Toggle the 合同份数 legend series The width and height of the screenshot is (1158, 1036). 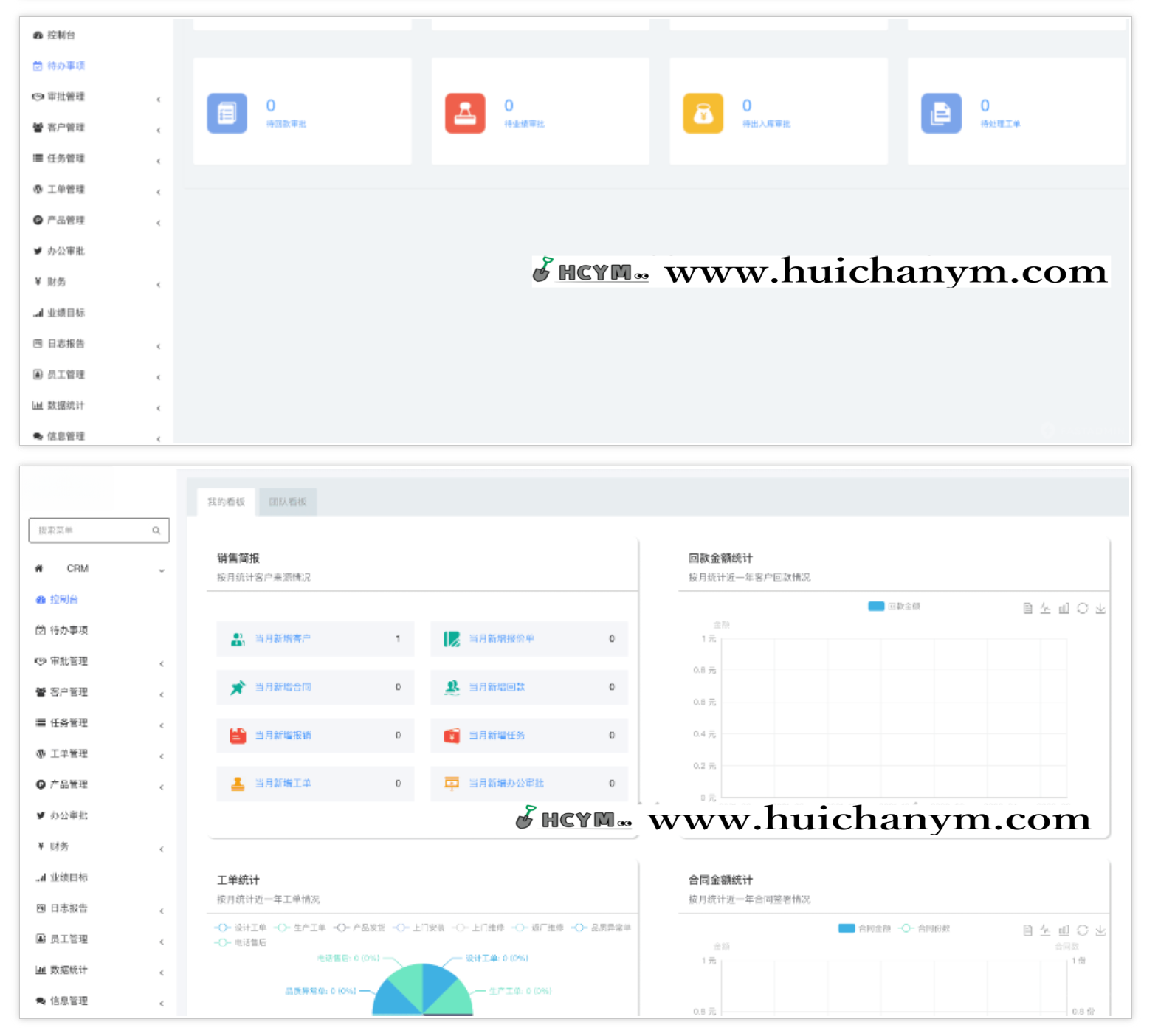click(925, 928)
